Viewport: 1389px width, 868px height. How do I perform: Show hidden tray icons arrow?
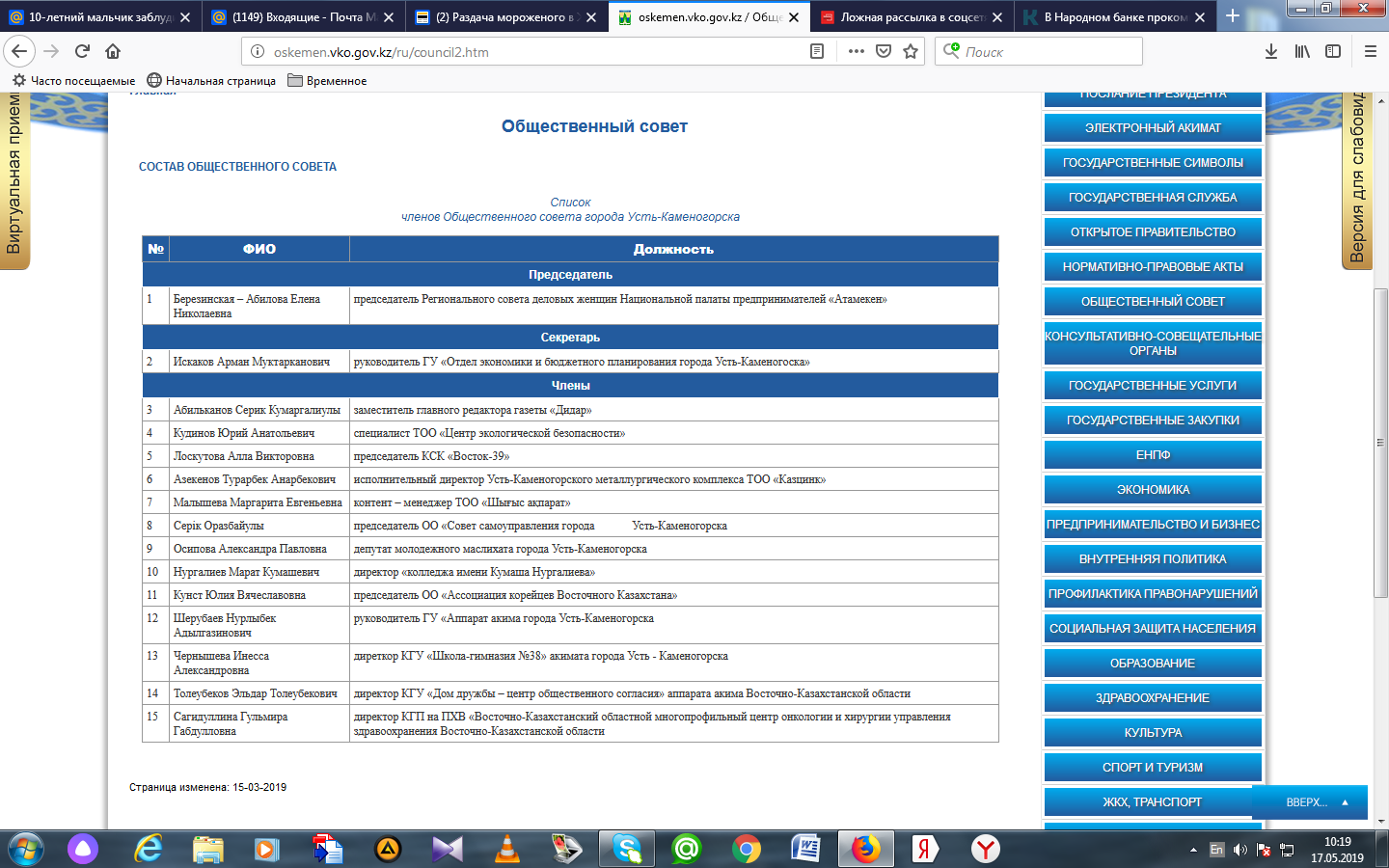coord(1193,850)
